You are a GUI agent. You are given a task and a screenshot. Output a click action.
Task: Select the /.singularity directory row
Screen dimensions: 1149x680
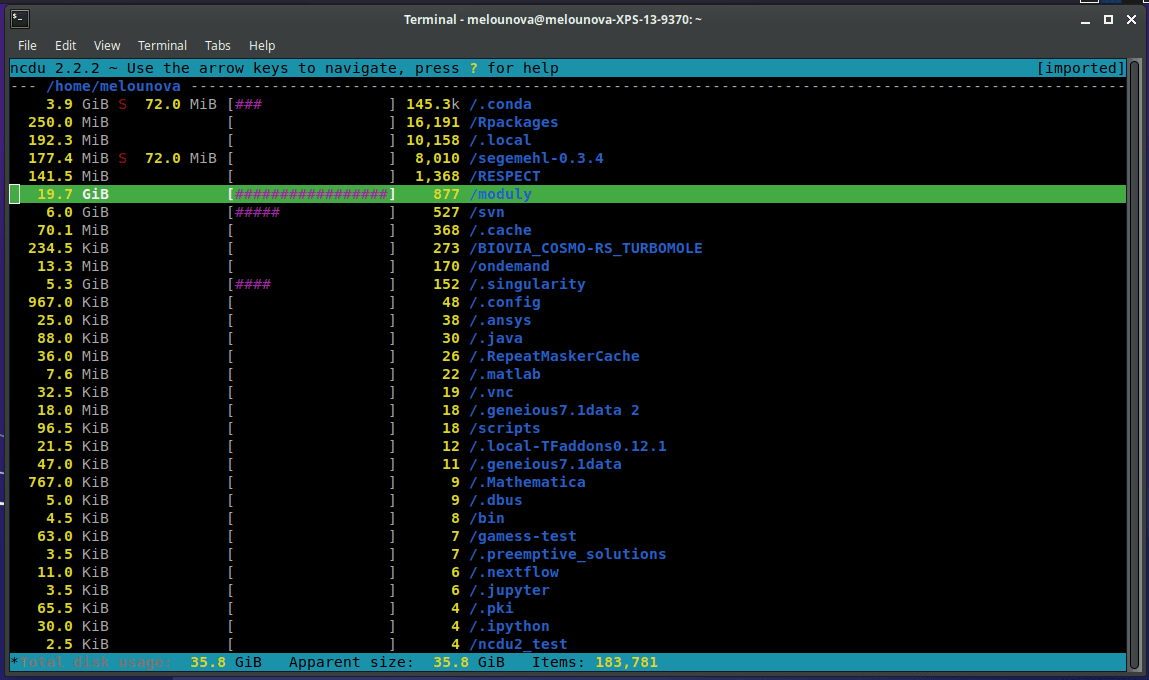coord(527,284)
